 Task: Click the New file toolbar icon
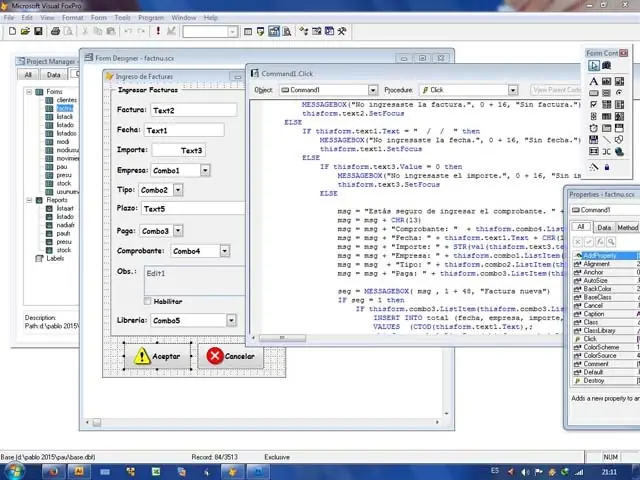tap(12, 31)
